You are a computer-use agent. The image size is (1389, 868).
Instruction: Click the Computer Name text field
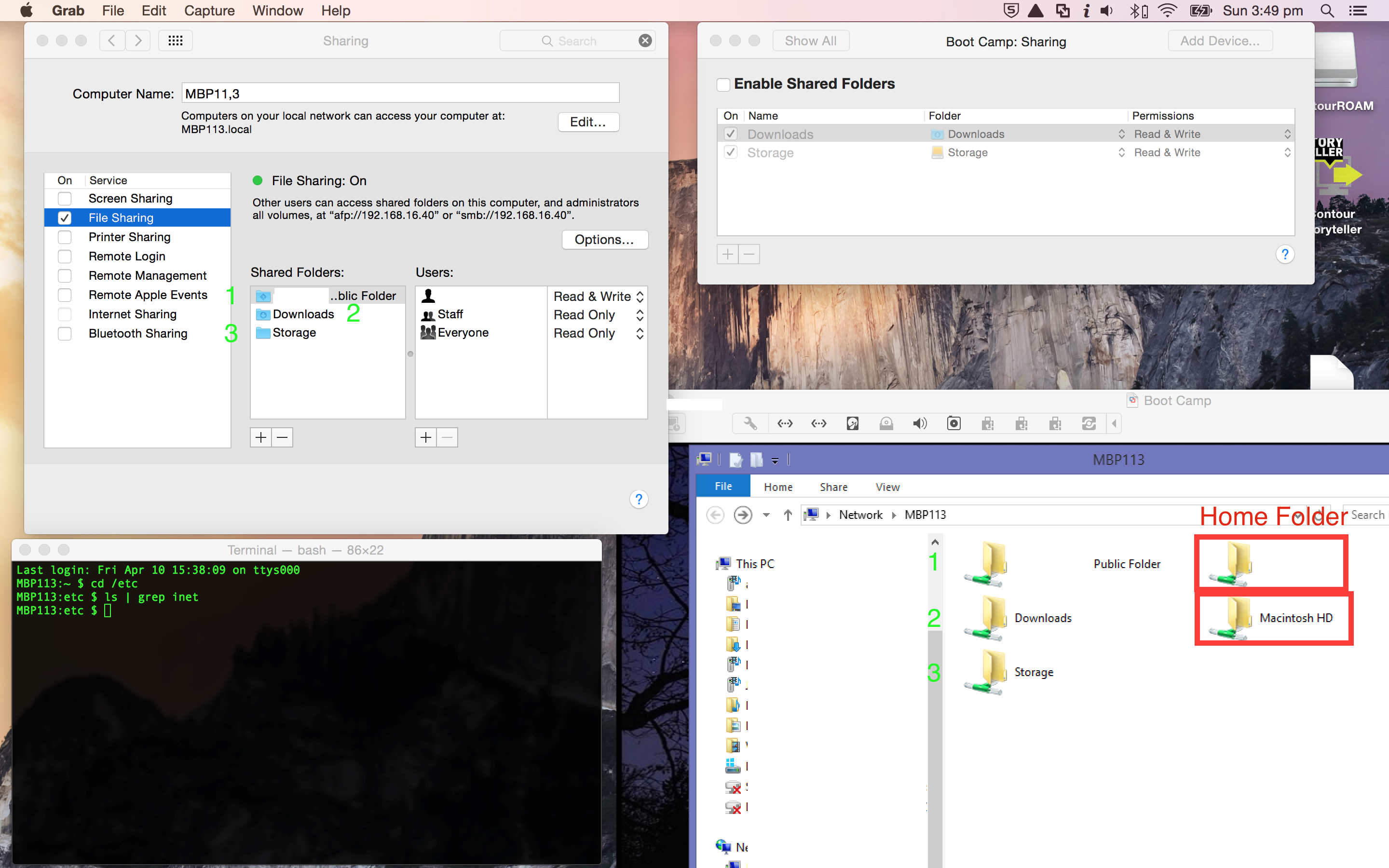[400, 94]
